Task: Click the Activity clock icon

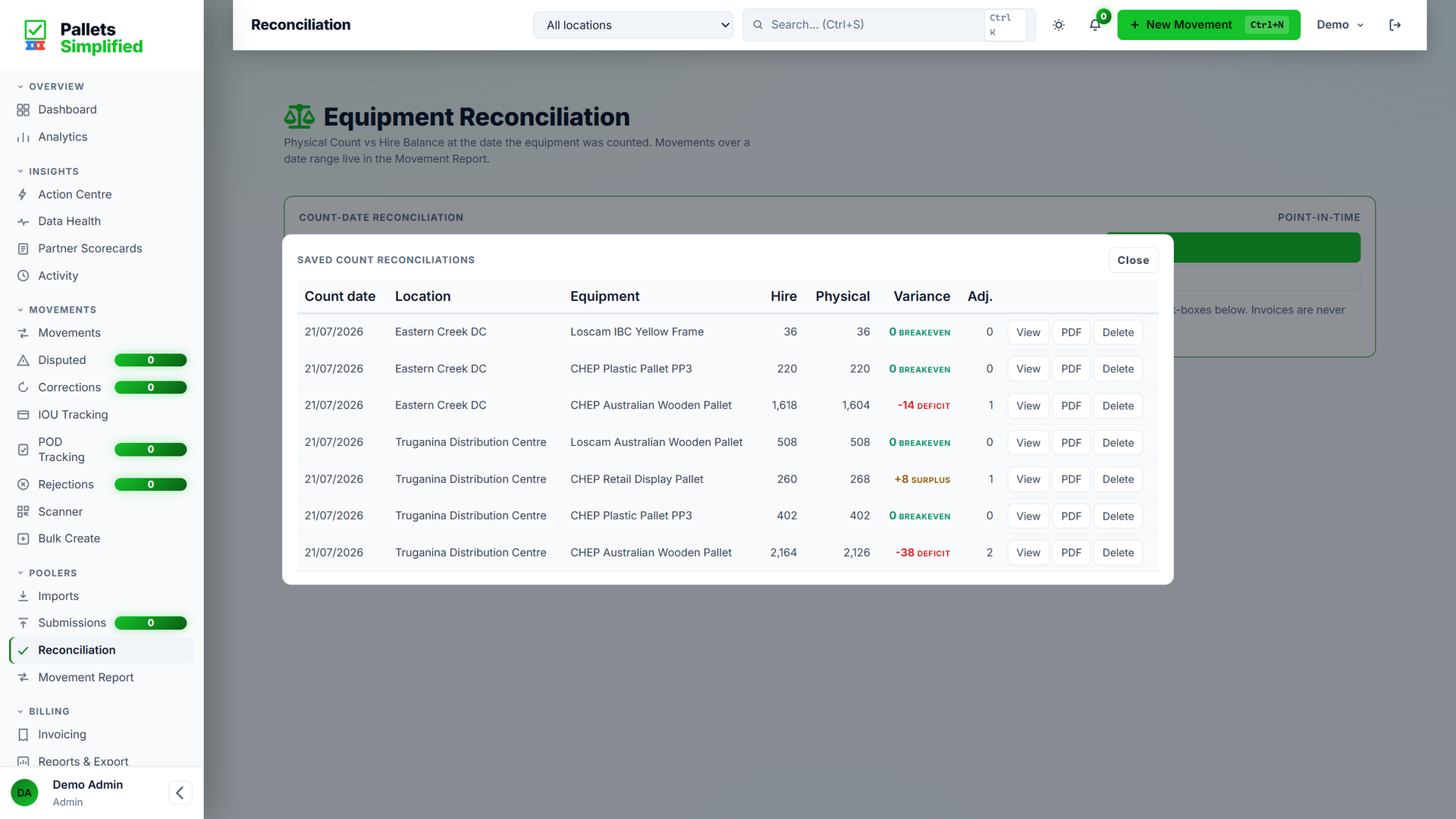Action: [23, 276]
